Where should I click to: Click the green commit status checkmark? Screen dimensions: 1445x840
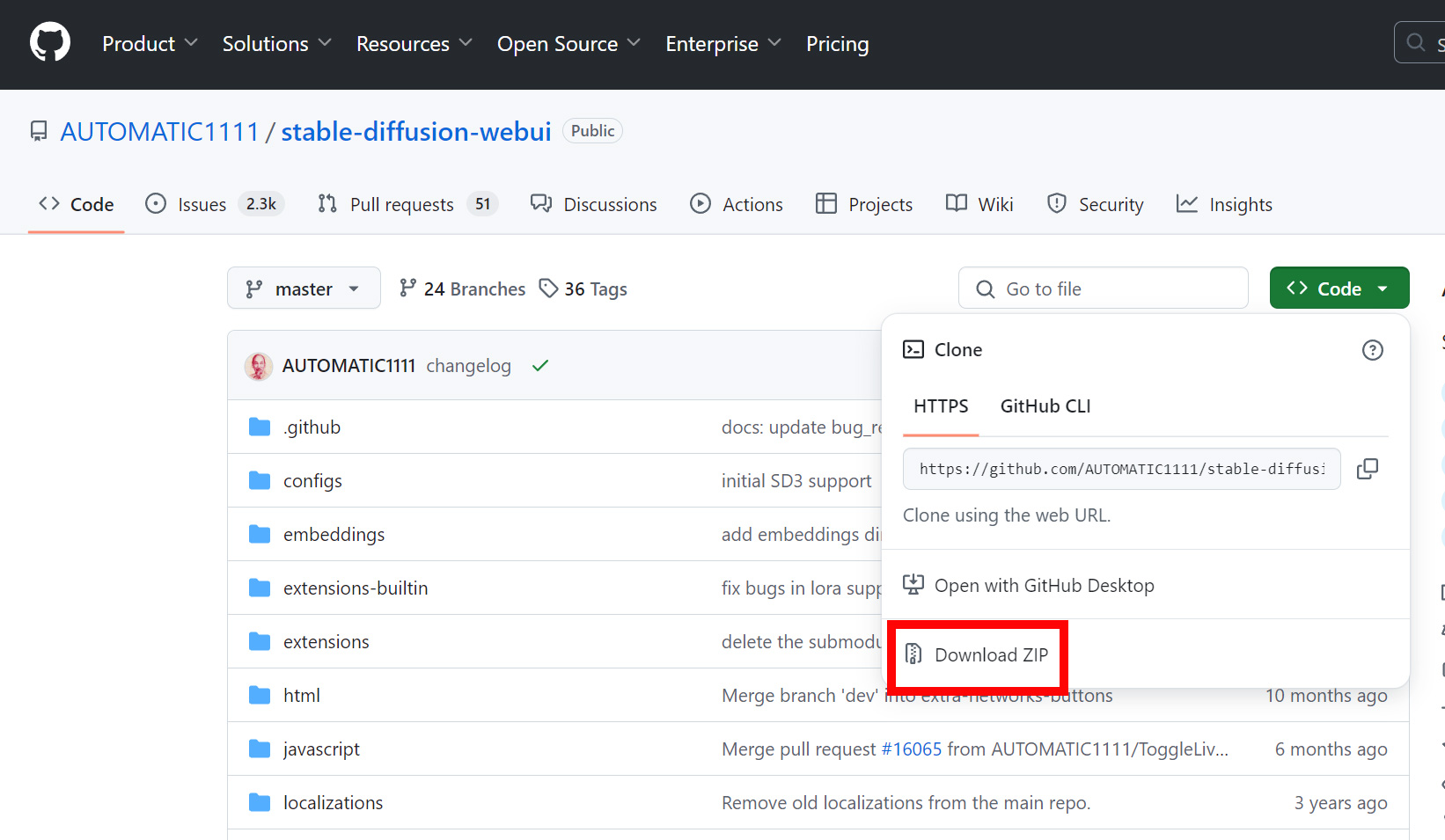tap(540, 366)
